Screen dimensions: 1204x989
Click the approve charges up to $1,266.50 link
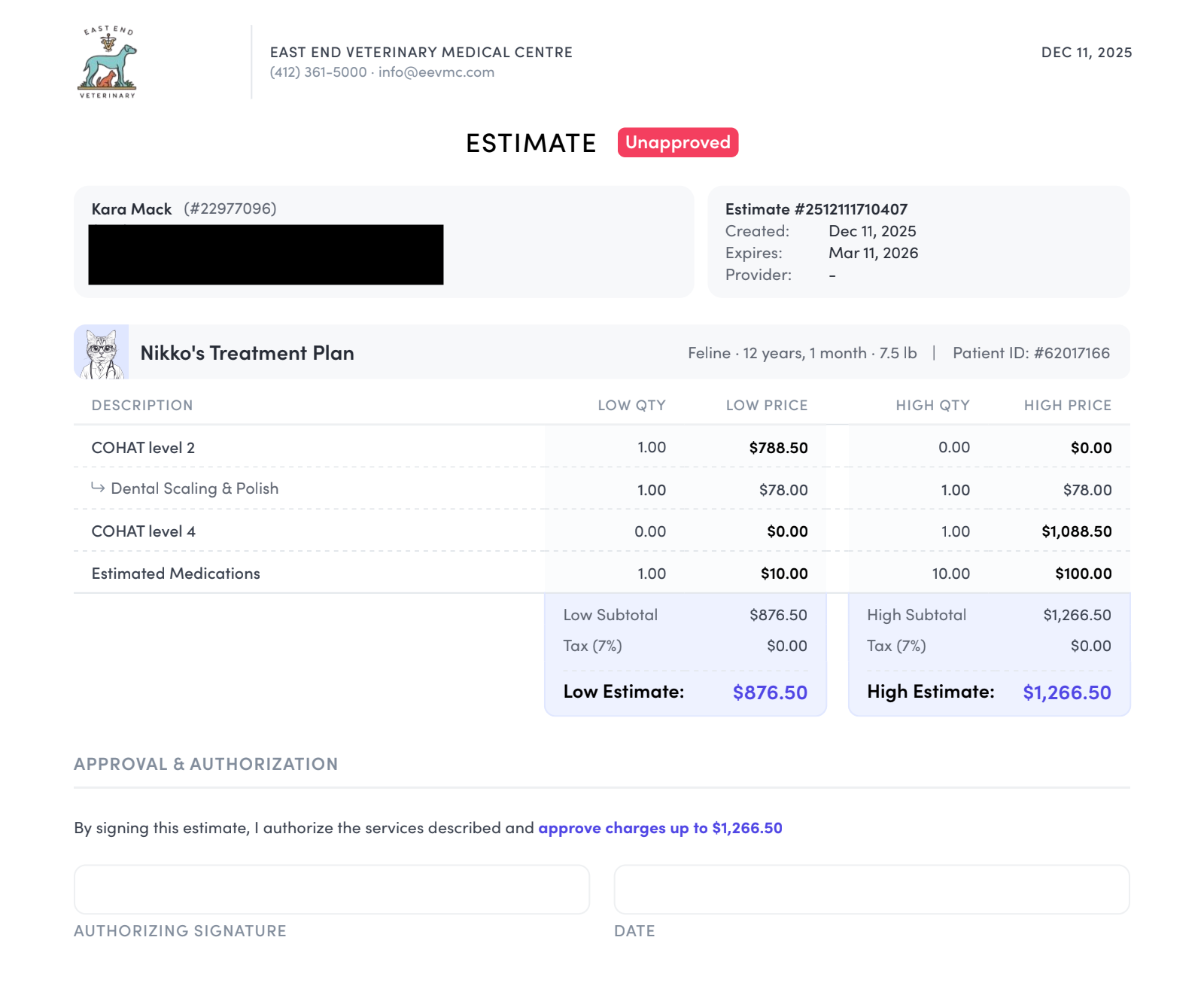660,828
